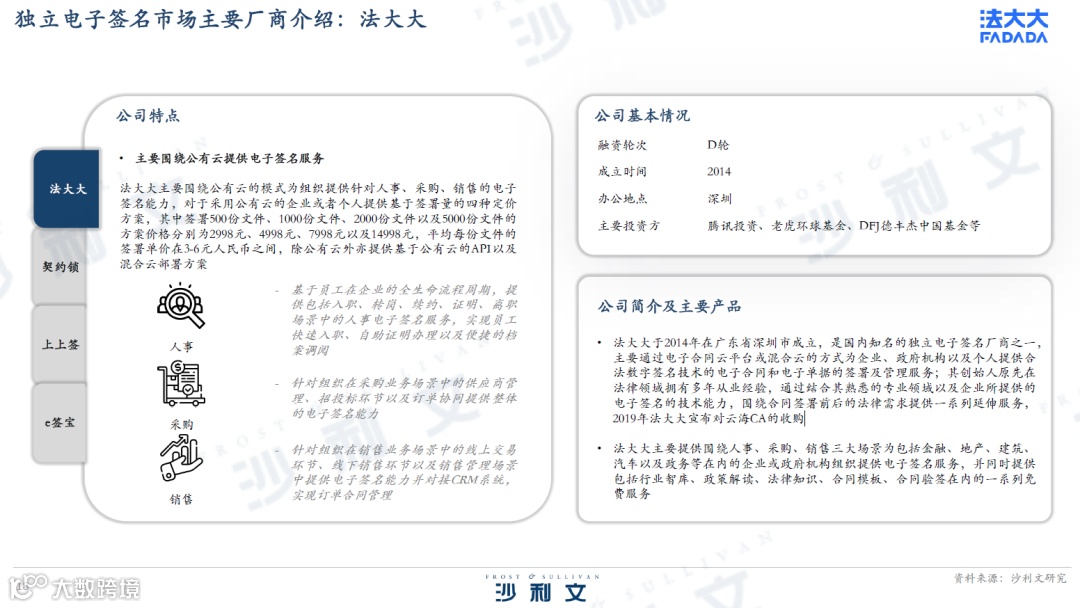Screen dimensions: 1080x608
Task: Click the 深圳 office location value
Action: click(719, 198)
